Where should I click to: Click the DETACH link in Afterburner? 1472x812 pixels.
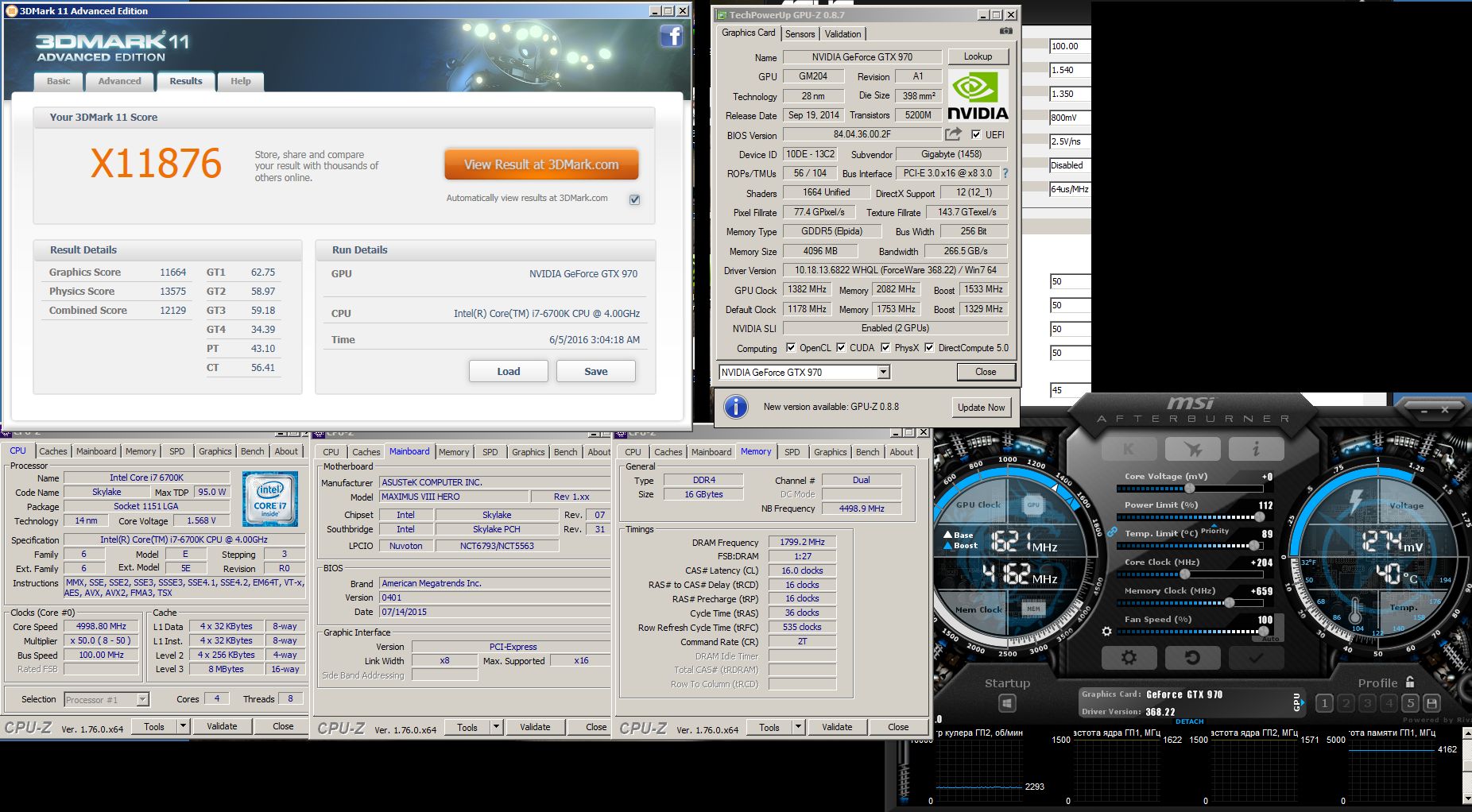click(1189, 721)
